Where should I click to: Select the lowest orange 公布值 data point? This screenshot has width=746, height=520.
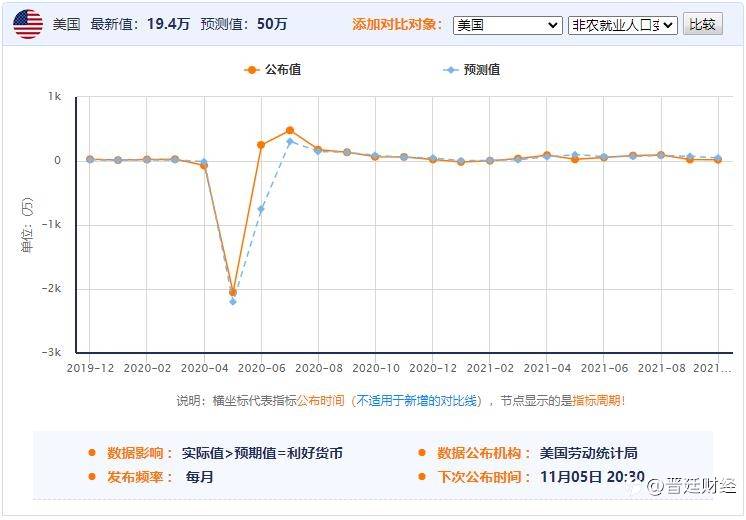(233, 292)
